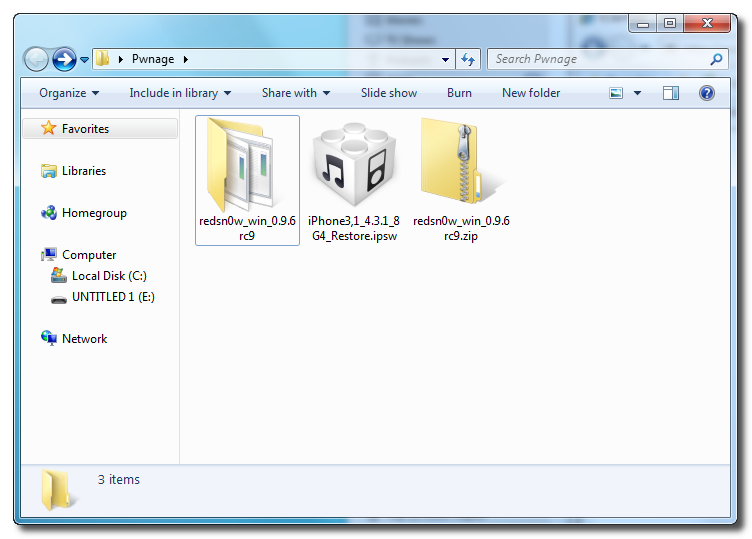Click the UNTITLED 1 (E:) drive icon

(59, 300)
